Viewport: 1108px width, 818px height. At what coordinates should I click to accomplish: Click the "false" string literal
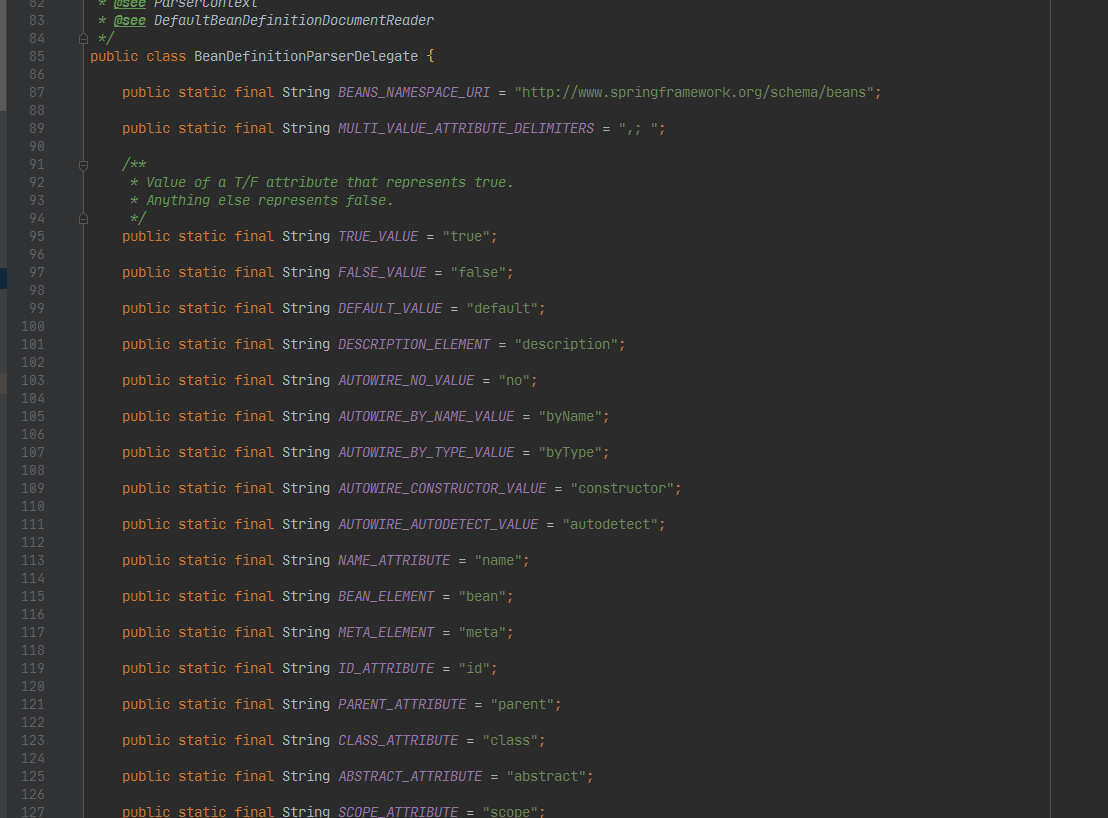[x=478, y=273]
